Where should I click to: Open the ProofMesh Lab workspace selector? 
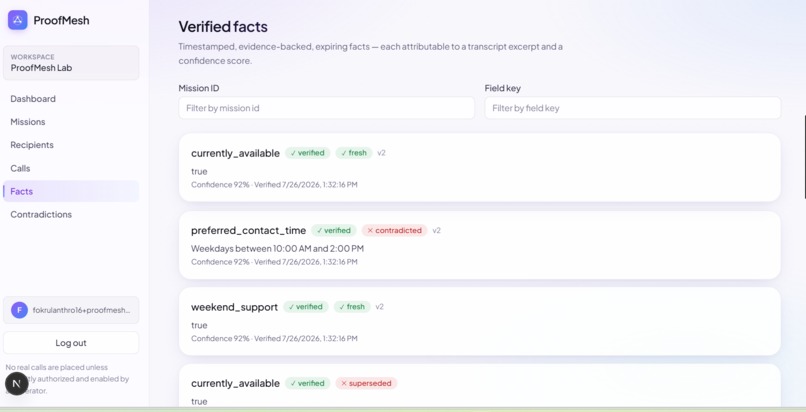click(x=71, y=63)
